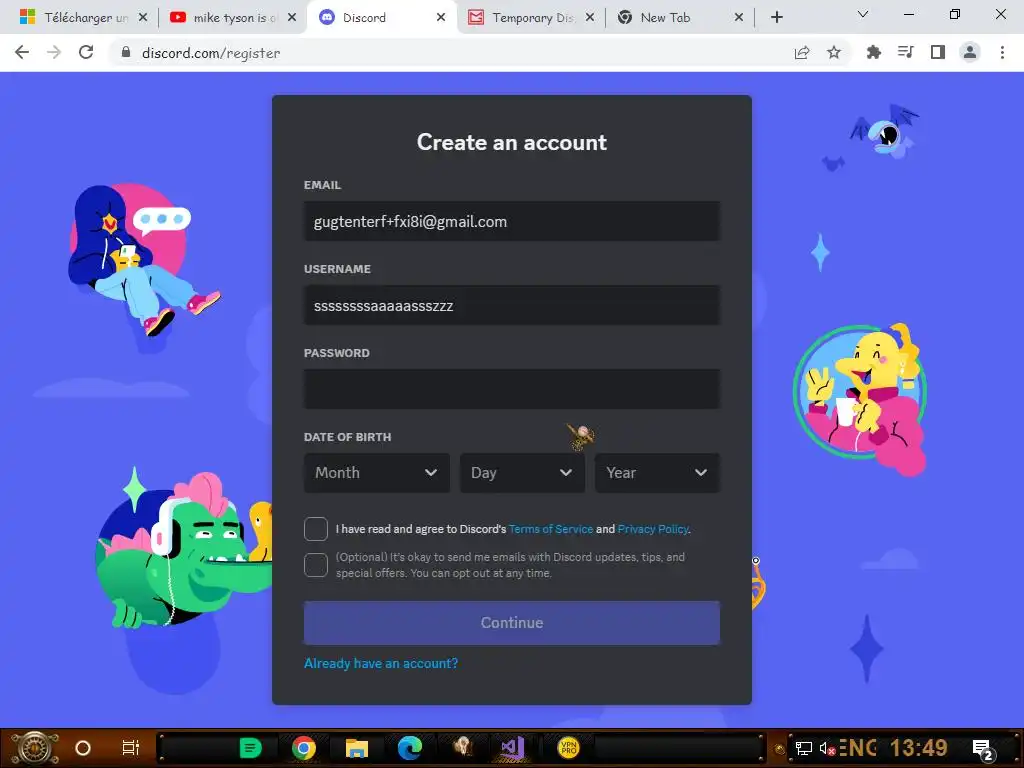Click Already have an account link
1024x768 pixels.
(381, 664)
